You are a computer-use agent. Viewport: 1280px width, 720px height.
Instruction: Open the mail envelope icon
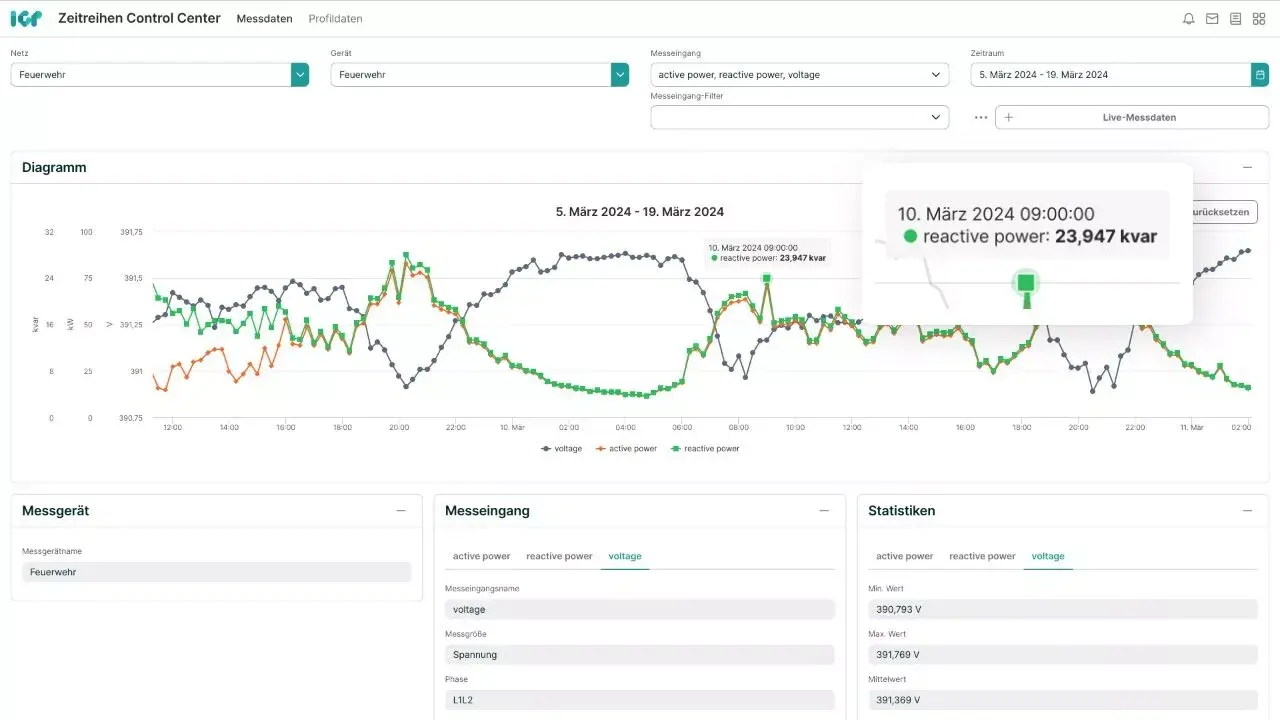[x=1212, y=19]
